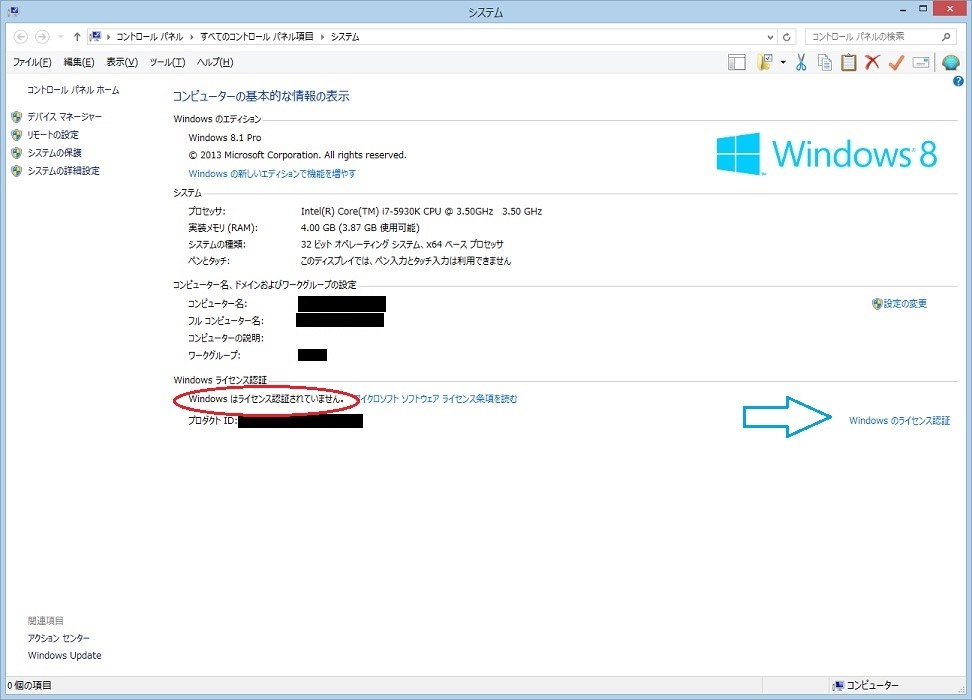Open ソフトウェア ライセンス条項を読む link

(x=439, y=399)
